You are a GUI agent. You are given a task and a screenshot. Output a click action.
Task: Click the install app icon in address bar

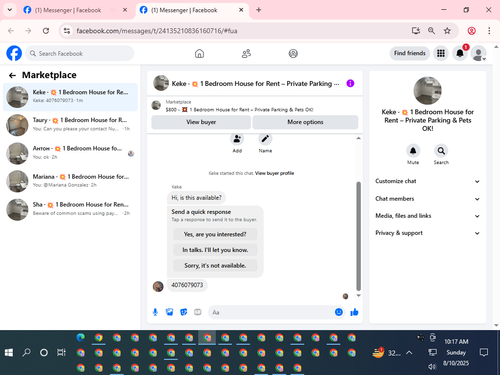click(x=416, y=31)
